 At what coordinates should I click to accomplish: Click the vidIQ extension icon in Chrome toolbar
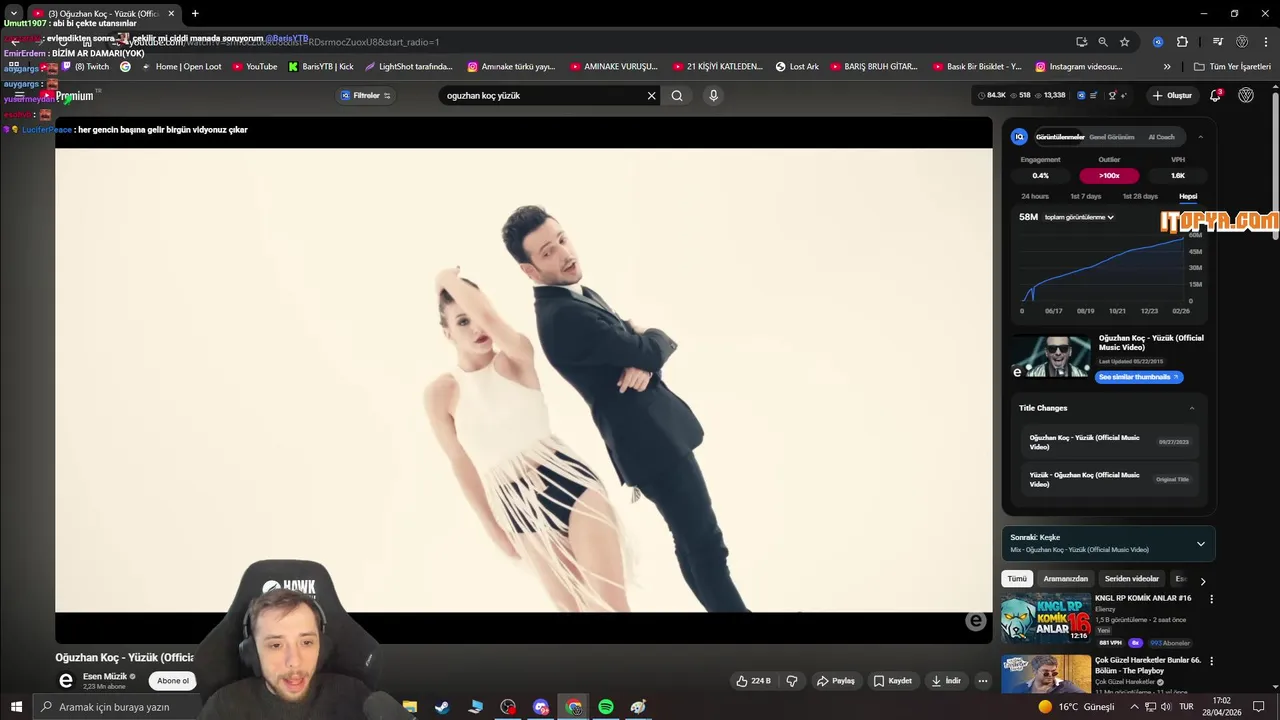pyautogui.click(x=1158, y=42)
